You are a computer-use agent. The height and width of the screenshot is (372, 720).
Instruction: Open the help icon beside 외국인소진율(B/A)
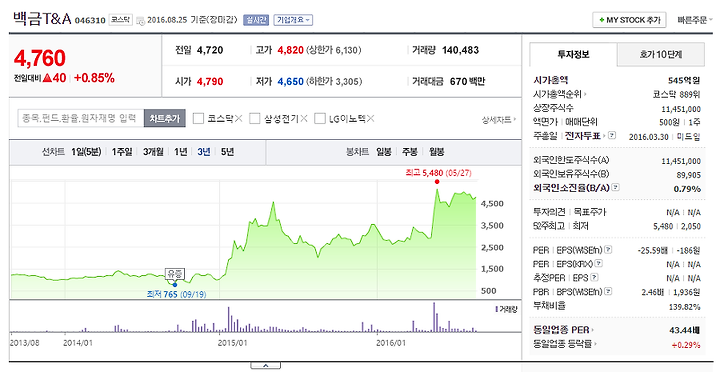click(x=616, y=187)
